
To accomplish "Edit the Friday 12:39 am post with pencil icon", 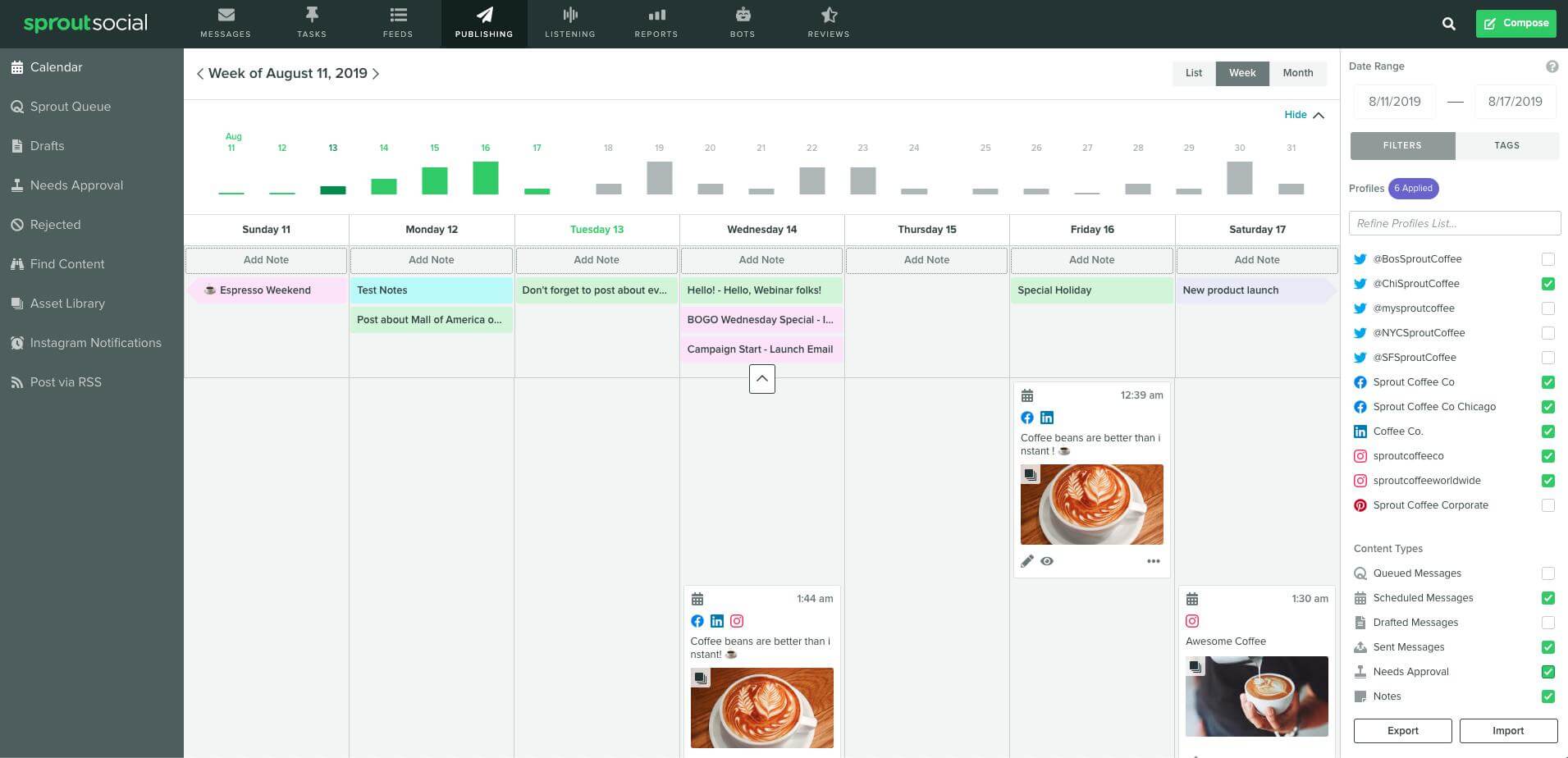I will (1027, 561).
